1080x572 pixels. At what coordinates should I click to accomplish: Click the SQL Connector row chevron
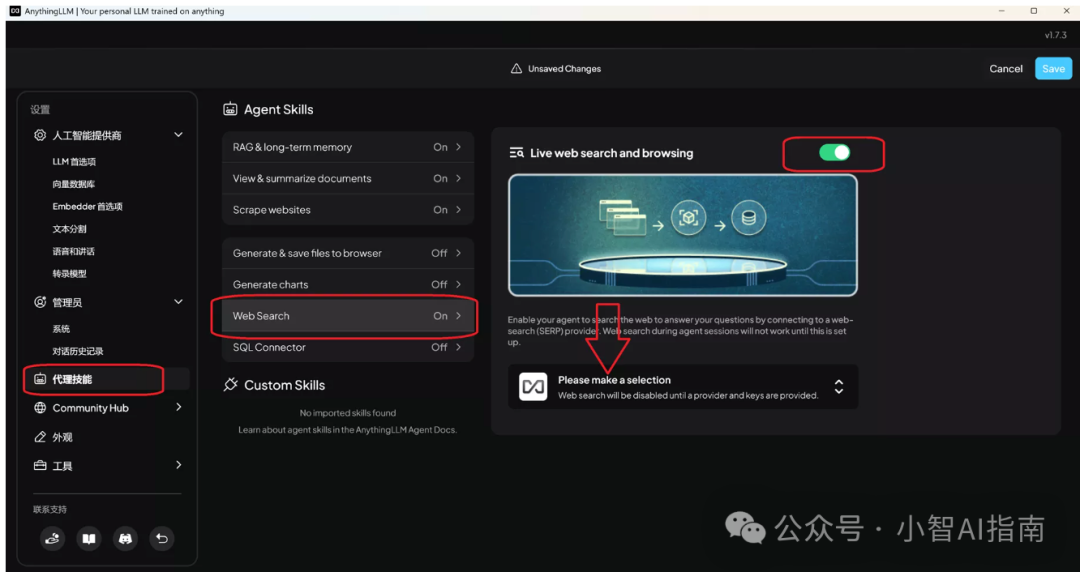tap(458, 347)
